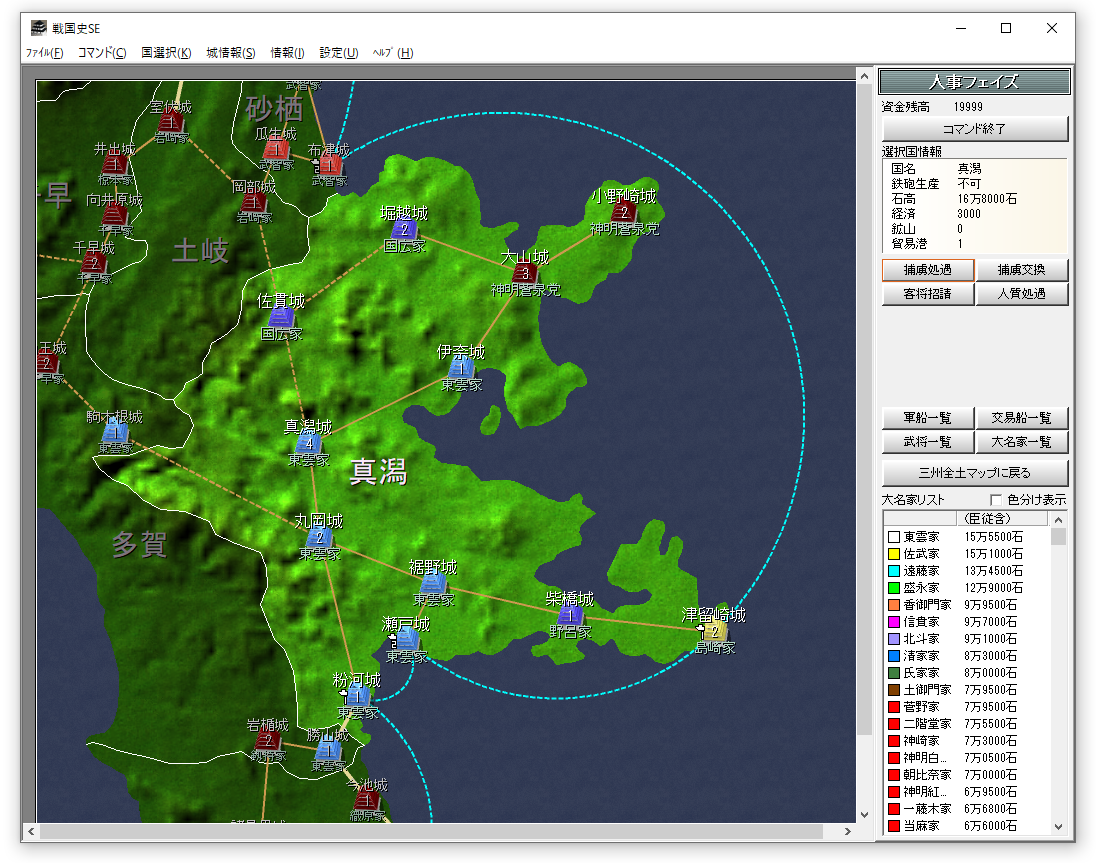This screenshot has height=863, width=1096.
Task: Select 東雲家 in the daimyo list
Action: click(921, 538)
